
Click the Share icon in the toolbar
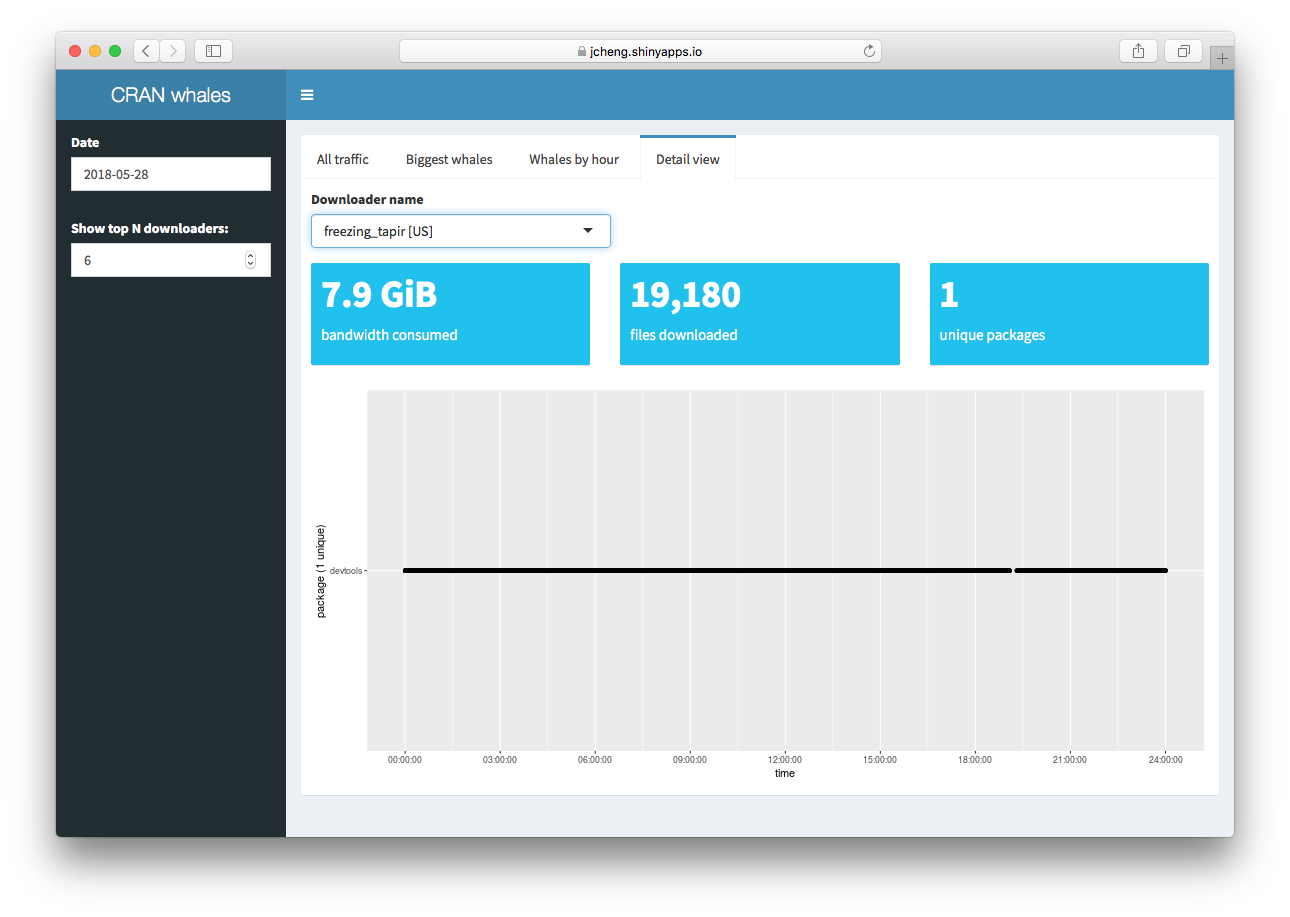tap(1138, 50)
